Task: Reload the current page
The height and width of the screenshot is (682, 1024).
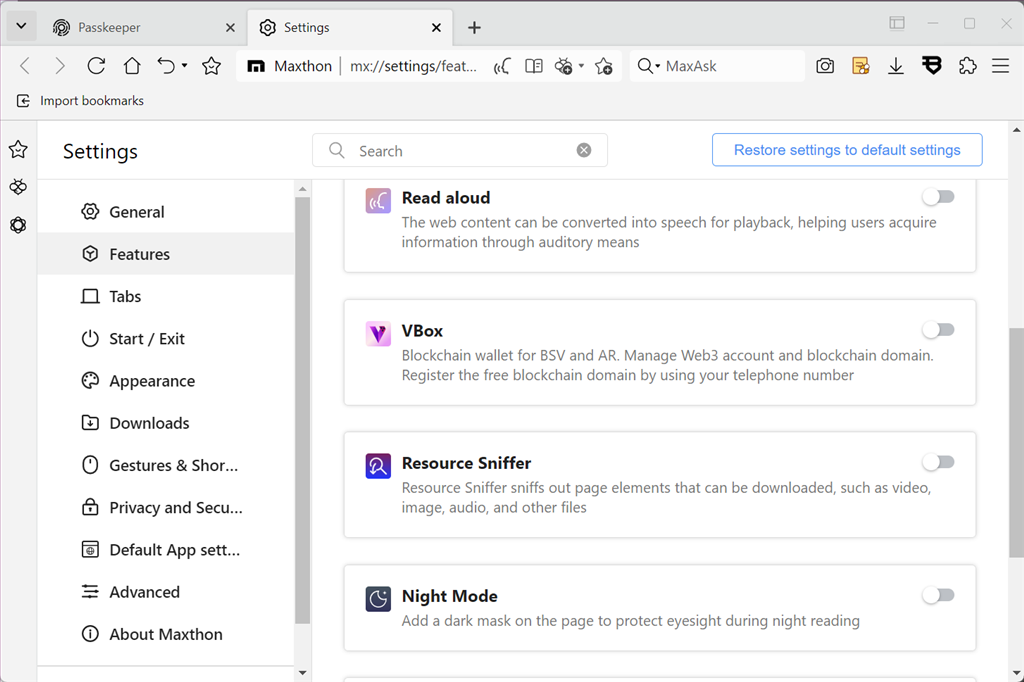Action: click(96, 66)
